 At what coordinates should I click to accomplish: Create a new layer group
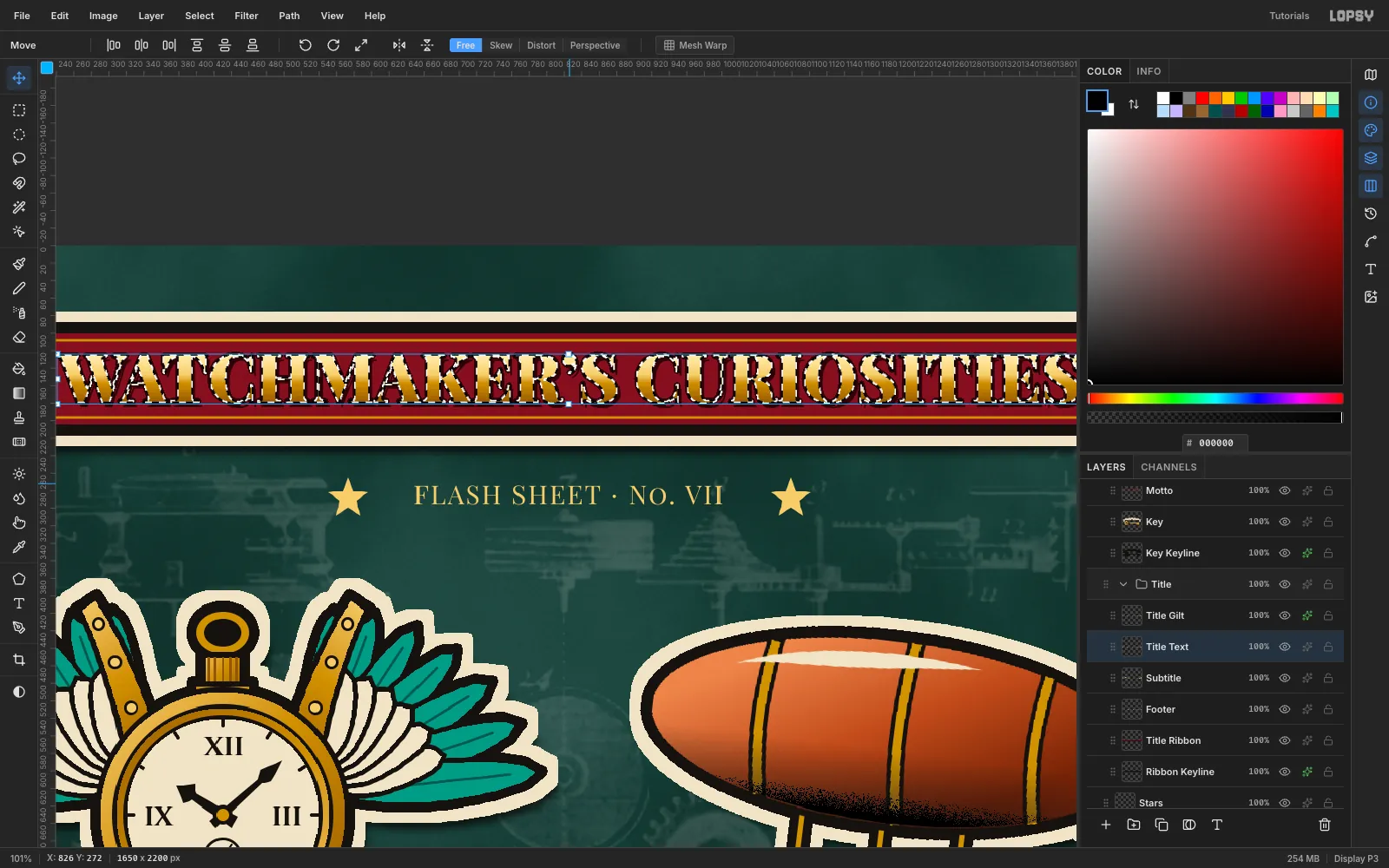click(x=1134, y=825)
